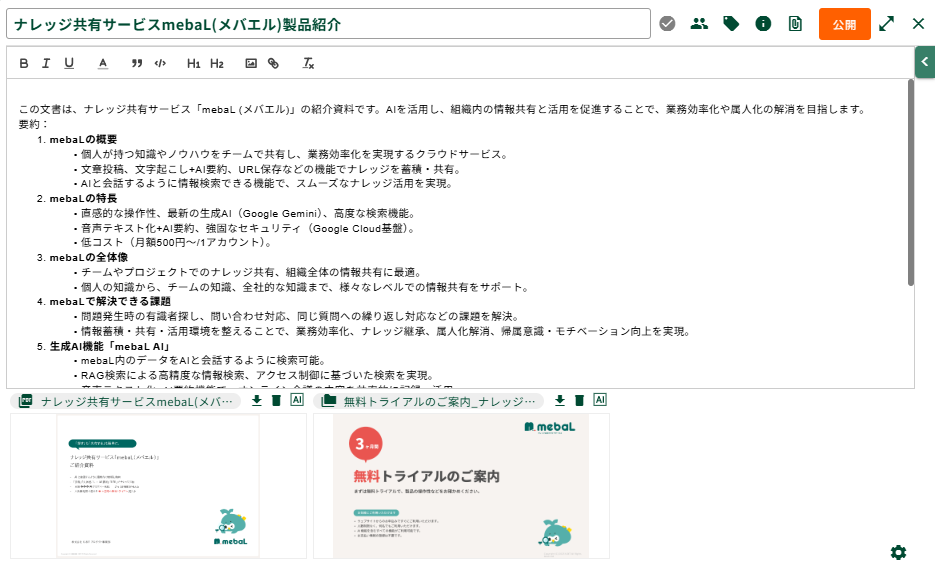Viewport: 938px width, 581px height.
Task: Open the 無料トライアルのご案内 attachment chip
Action: click(x=428, y=401)
